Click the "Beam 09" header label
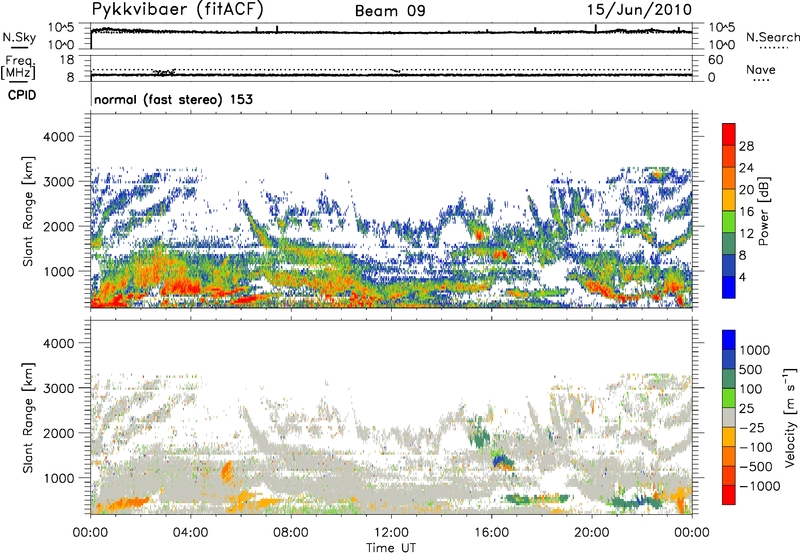 point(390,11)
